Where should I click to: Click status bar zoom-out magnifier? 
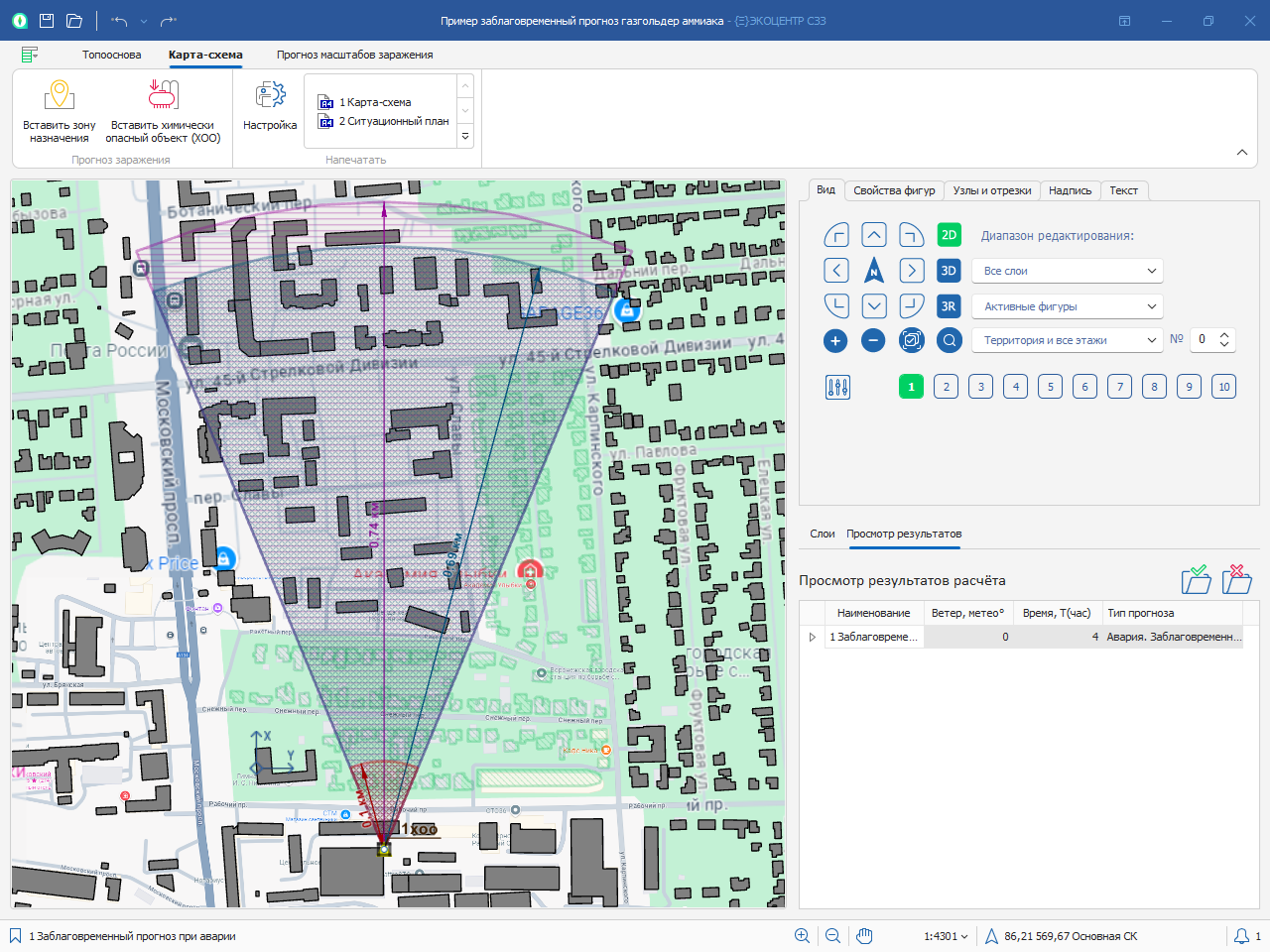[x=833, y=936]
